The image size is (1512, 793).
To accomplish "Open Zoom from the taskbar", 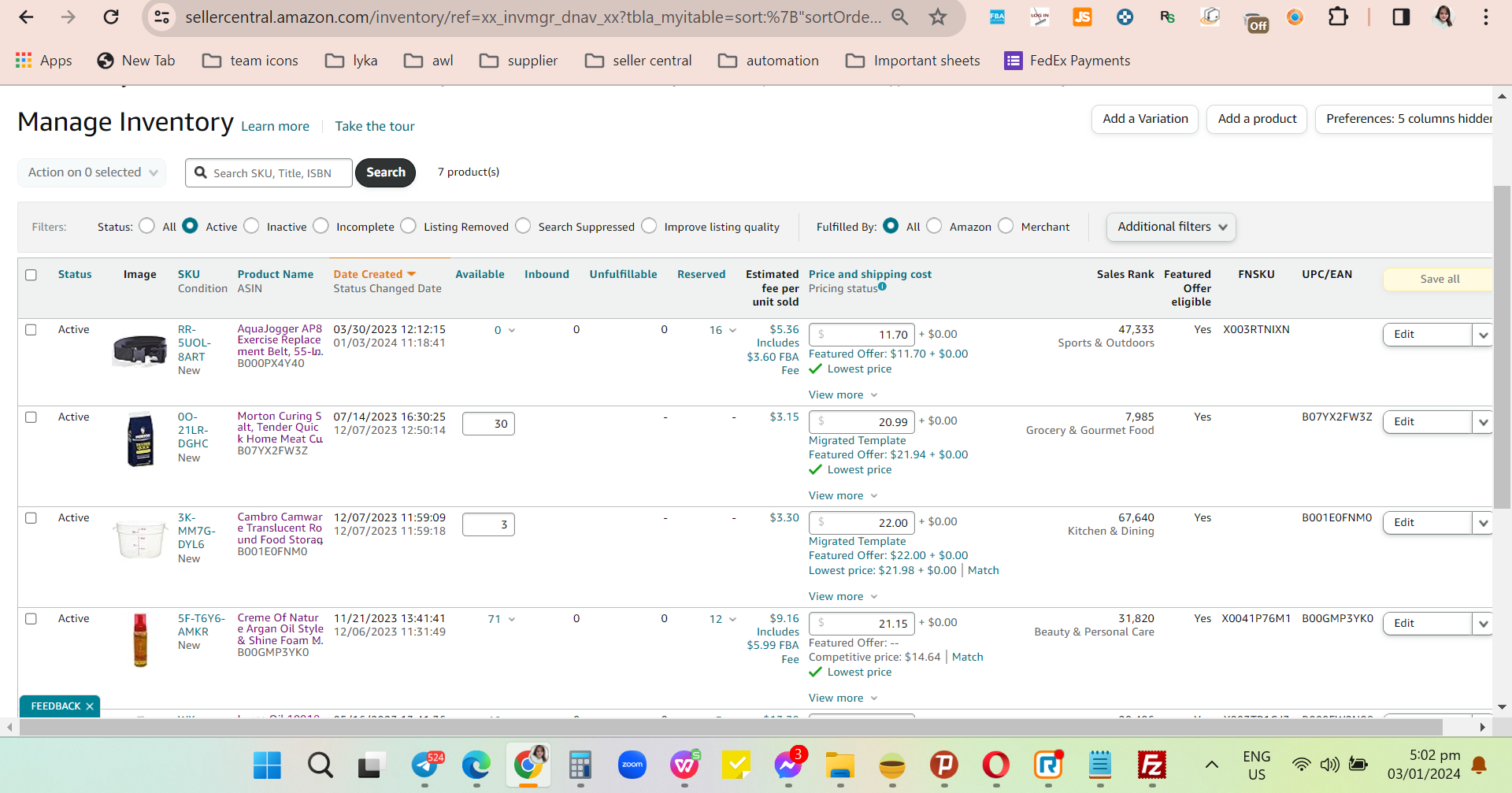I will click(x=632, y=765).
